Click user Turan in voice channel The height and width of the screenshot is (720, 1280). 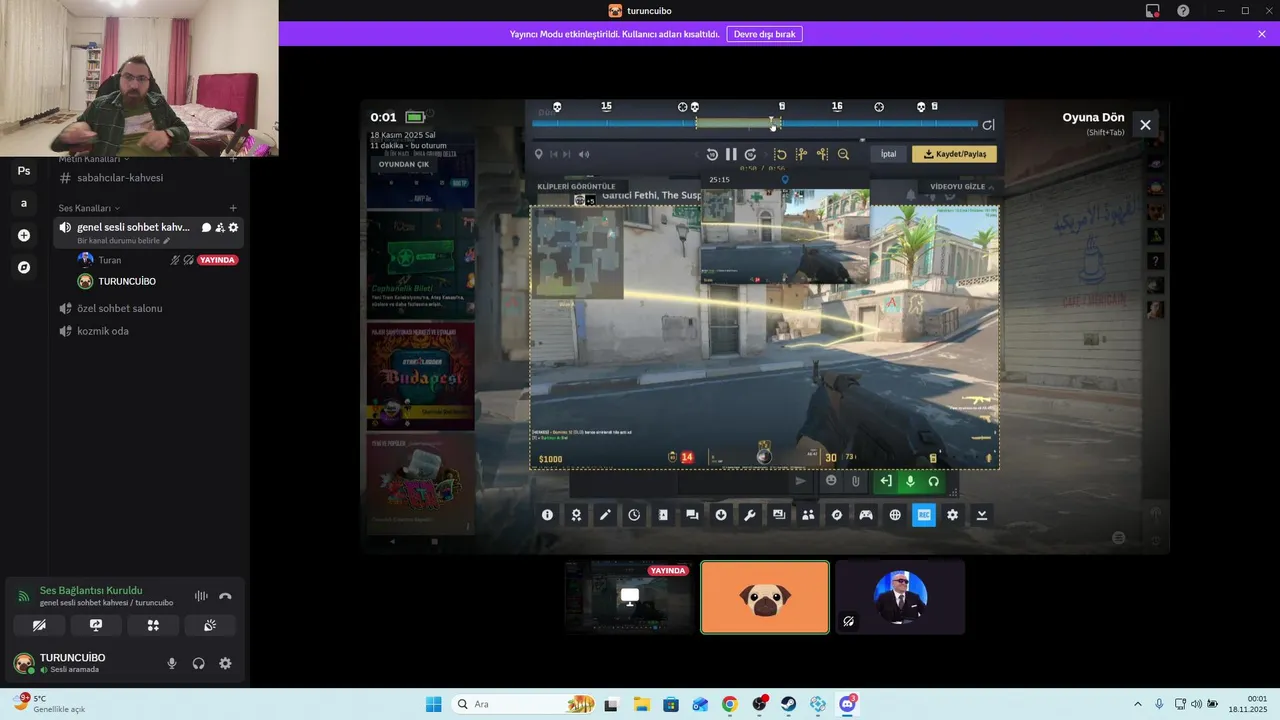click(x=110, y=260)
